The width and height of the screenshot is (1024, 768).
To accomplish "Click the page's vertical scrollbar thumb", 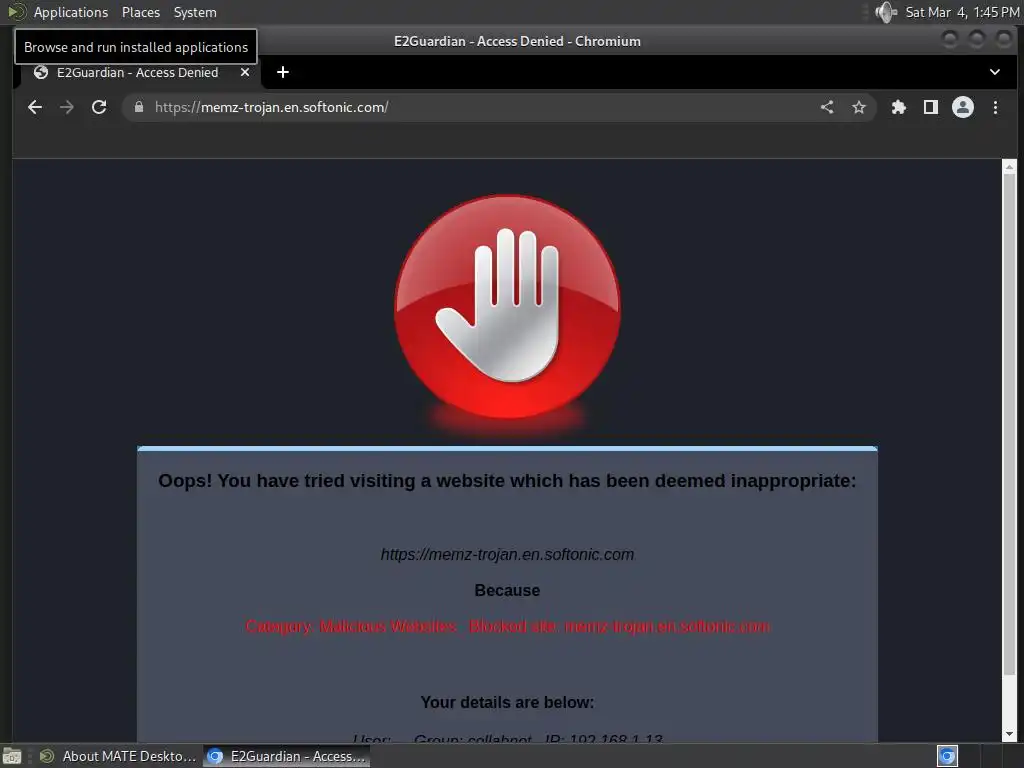I will tap(1009, 424).
